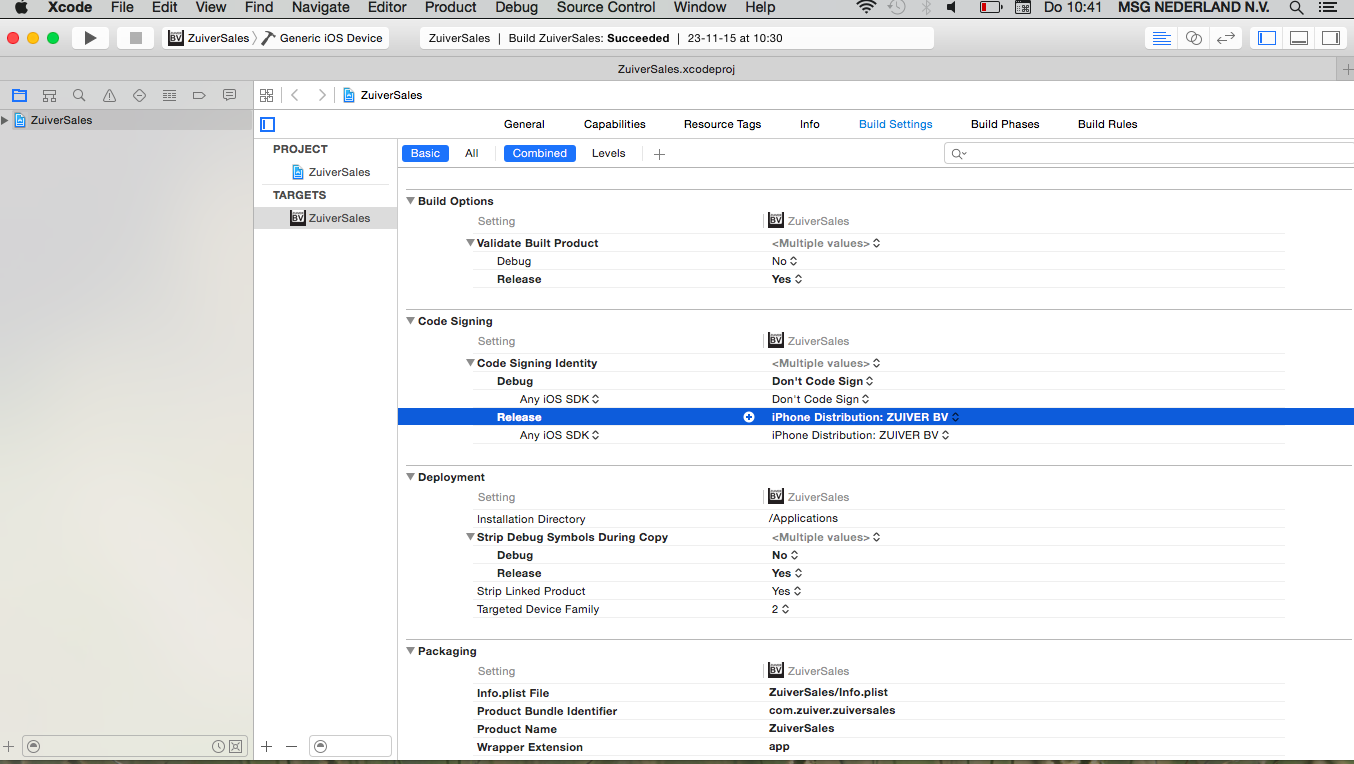Focus the targets list filter field
Image resolution: width=1354 pixels, height=764 pixels.
tap(350, 746)
